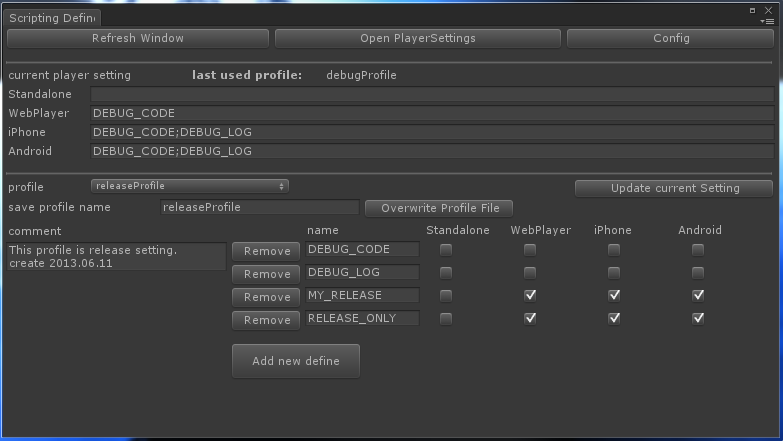This screenshot has width=783, height=441.
Task: Click the profile comment text area
Action: [117, 257]
